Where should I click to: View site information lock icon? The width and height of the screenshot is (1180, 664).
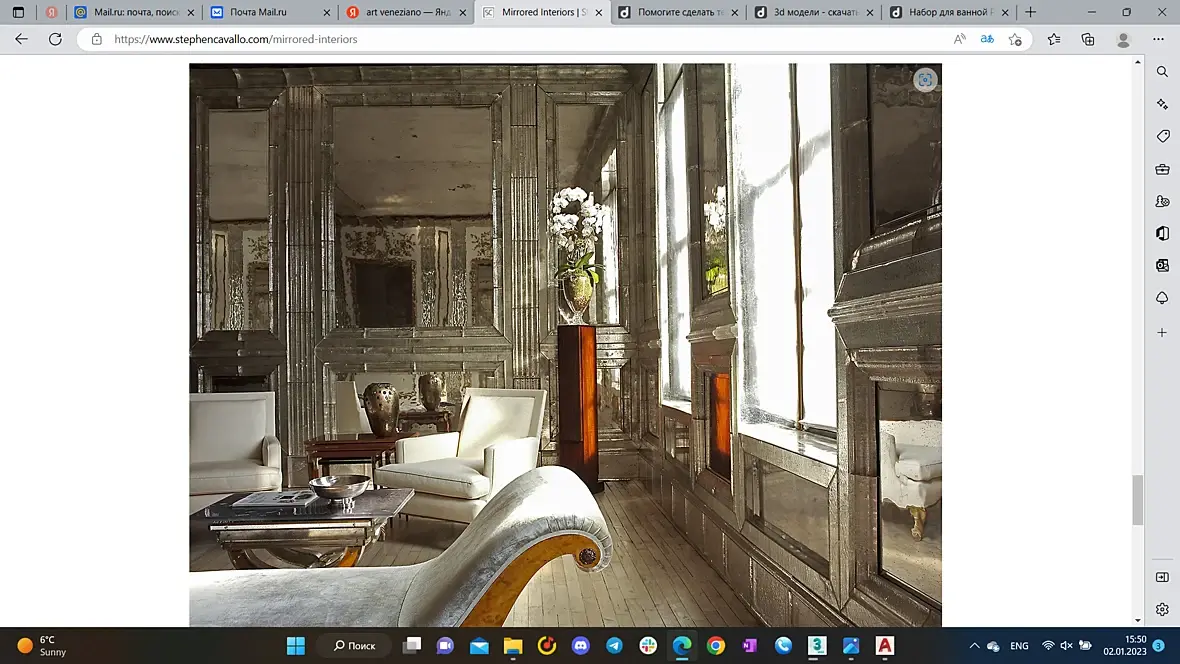click(x=96, y=39)
